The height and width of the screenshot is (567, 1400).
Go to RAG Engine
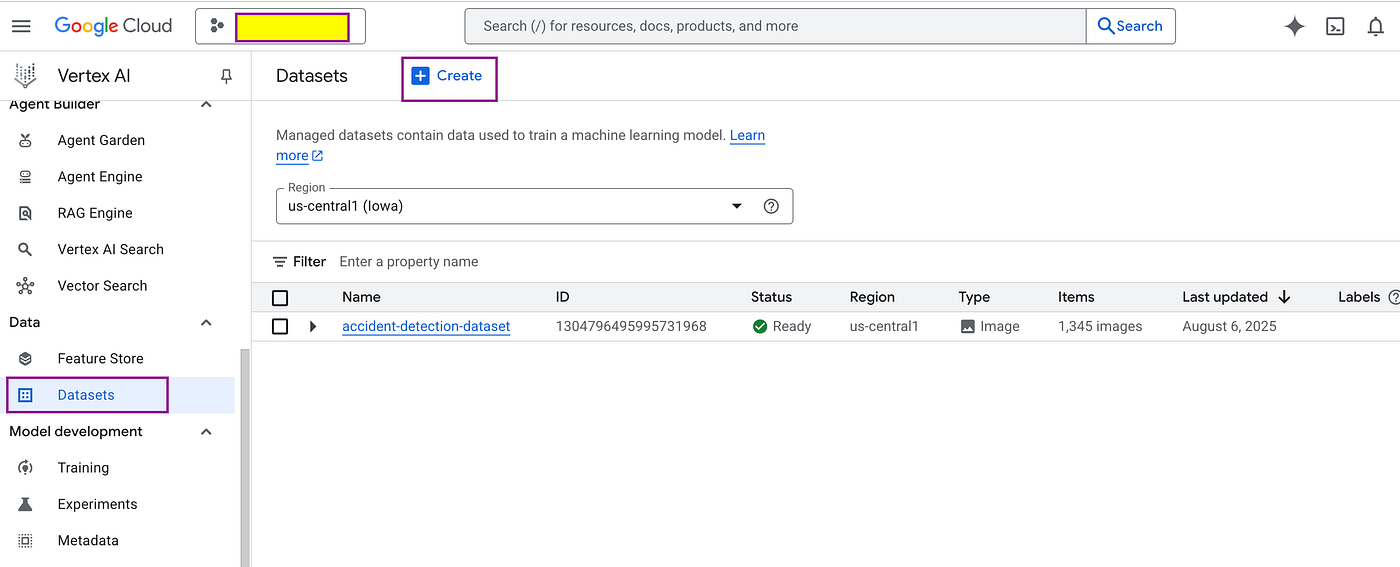[95, 213]
